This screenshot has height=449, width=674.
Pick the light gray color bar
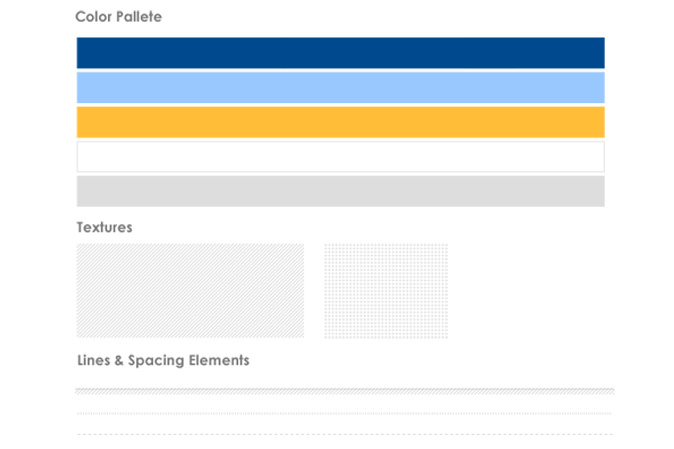pyautogui.click(x=340, y=191)
